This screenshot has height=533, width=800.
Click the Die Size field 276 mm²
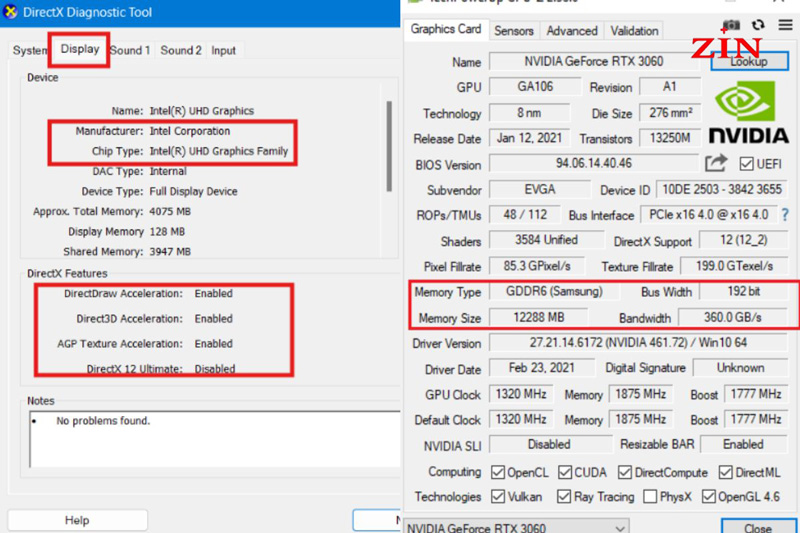670,113
